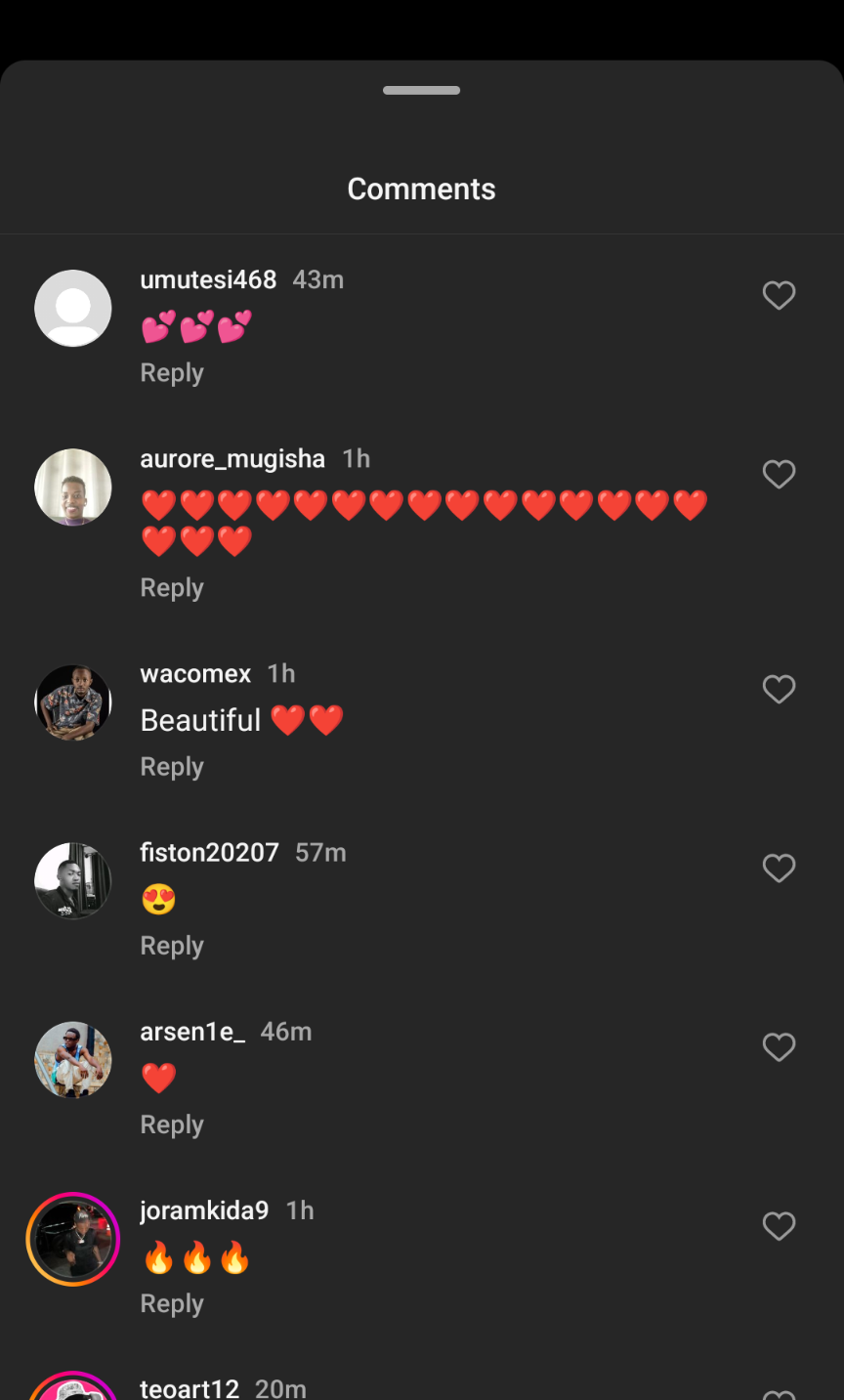Tap the like heart on joramkida9's comment
Image resolution: width=844 pixels, height=1400 pixels.
click(x=779, y=1226)
